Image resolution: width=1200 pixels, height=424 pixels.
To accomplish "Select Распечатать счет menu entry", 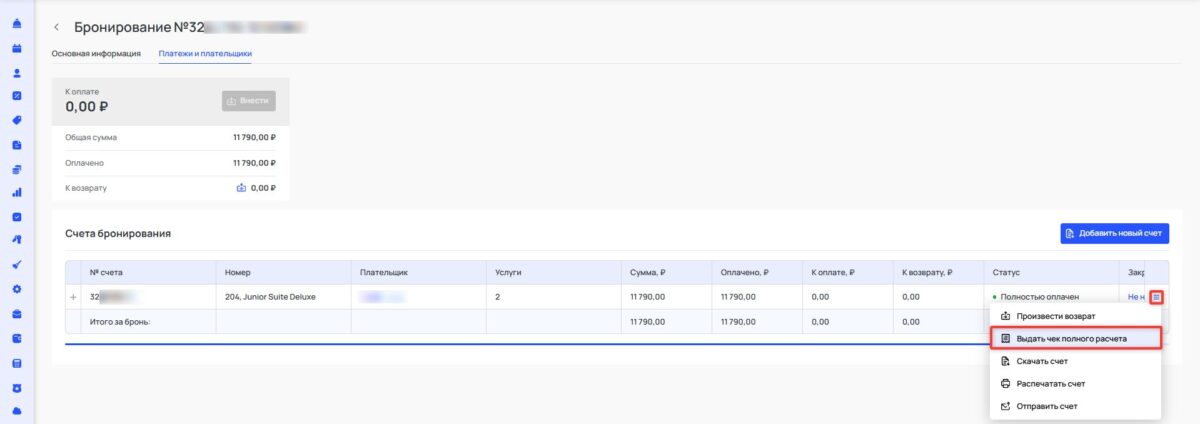I will point(1050,383).
